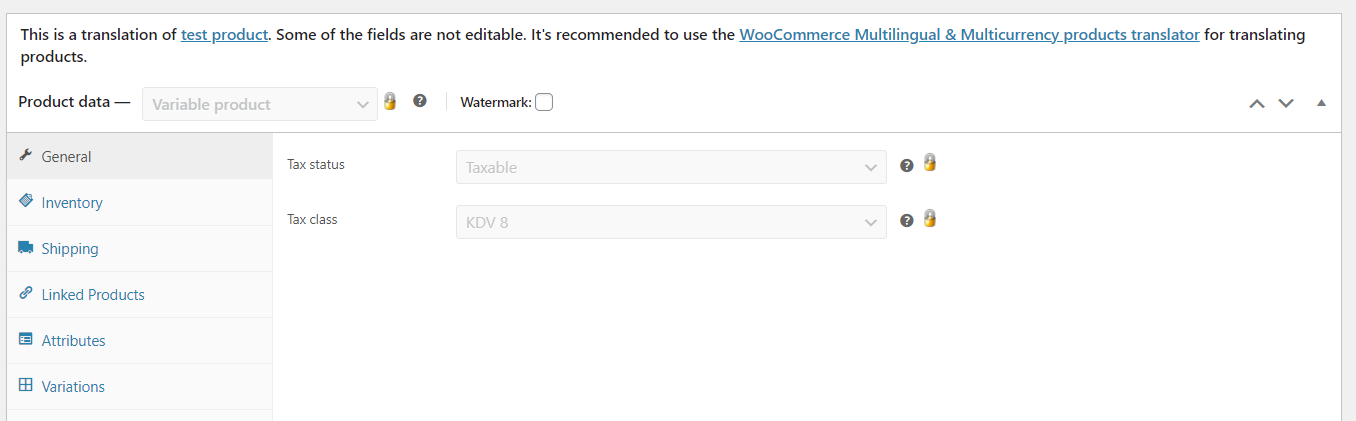Enable the Watermark checkbox
Screen dimensions: 1356x421
[544, 102]
